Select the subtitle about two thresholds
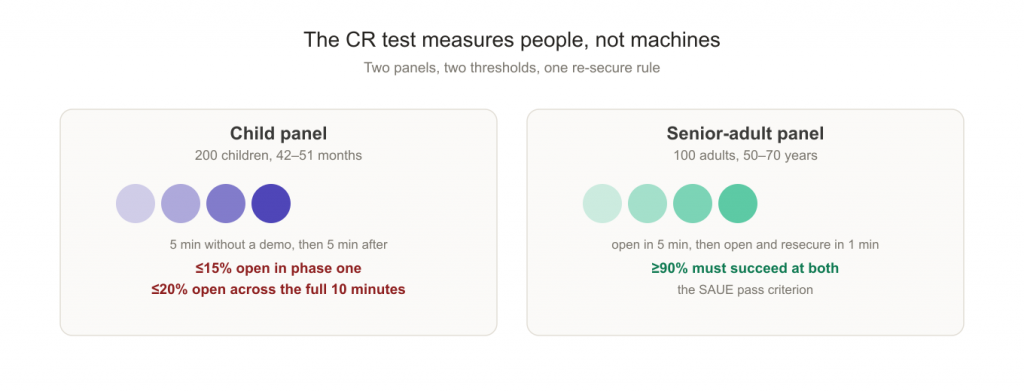Screen dimensions: 1024x392 tap(512, 68)
